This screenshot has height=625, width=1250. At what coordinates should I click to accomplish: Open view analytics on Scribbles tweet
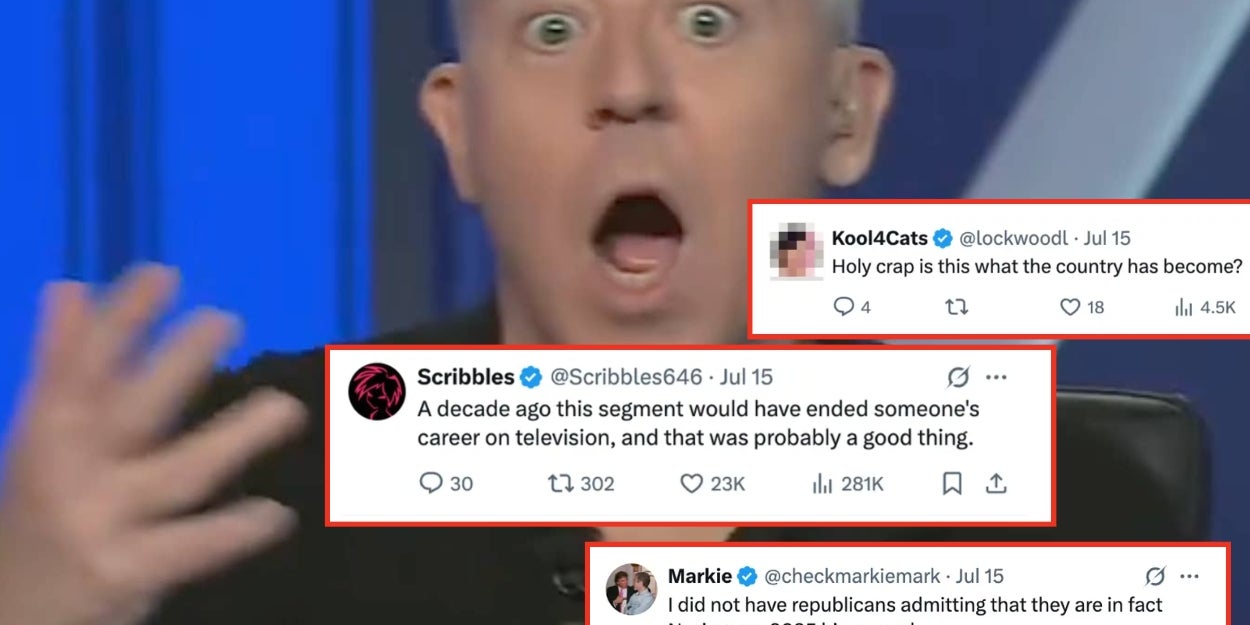[823, 484]
